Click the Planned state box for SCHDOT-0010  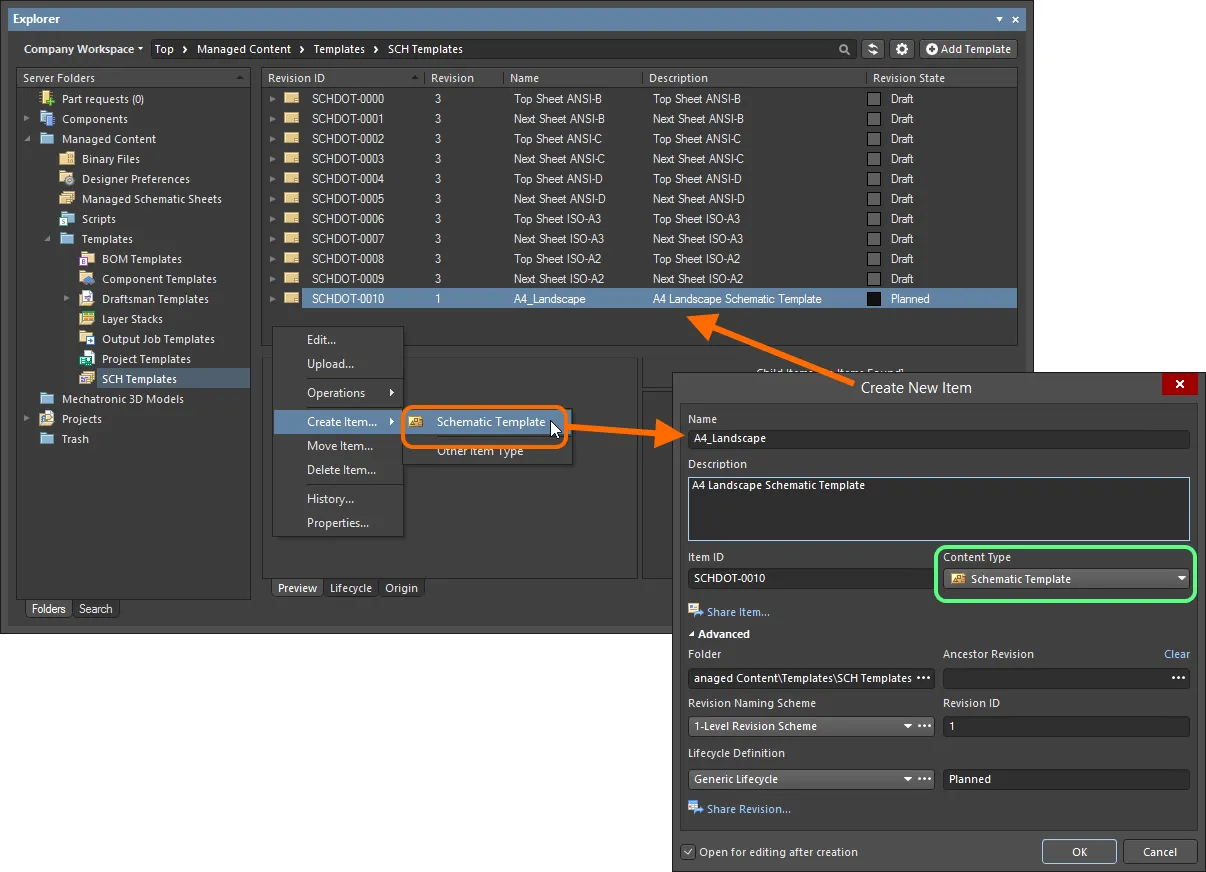[x=874, y=299]
